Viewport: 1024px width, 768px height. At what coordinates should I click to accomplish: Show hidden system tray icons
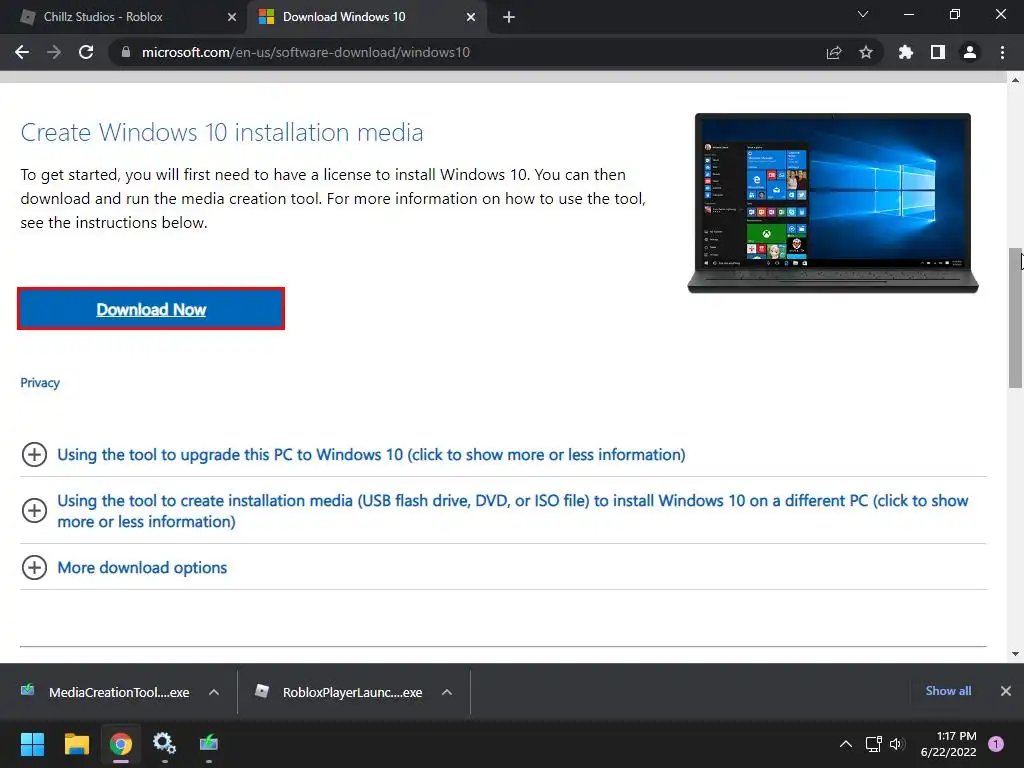846,744
